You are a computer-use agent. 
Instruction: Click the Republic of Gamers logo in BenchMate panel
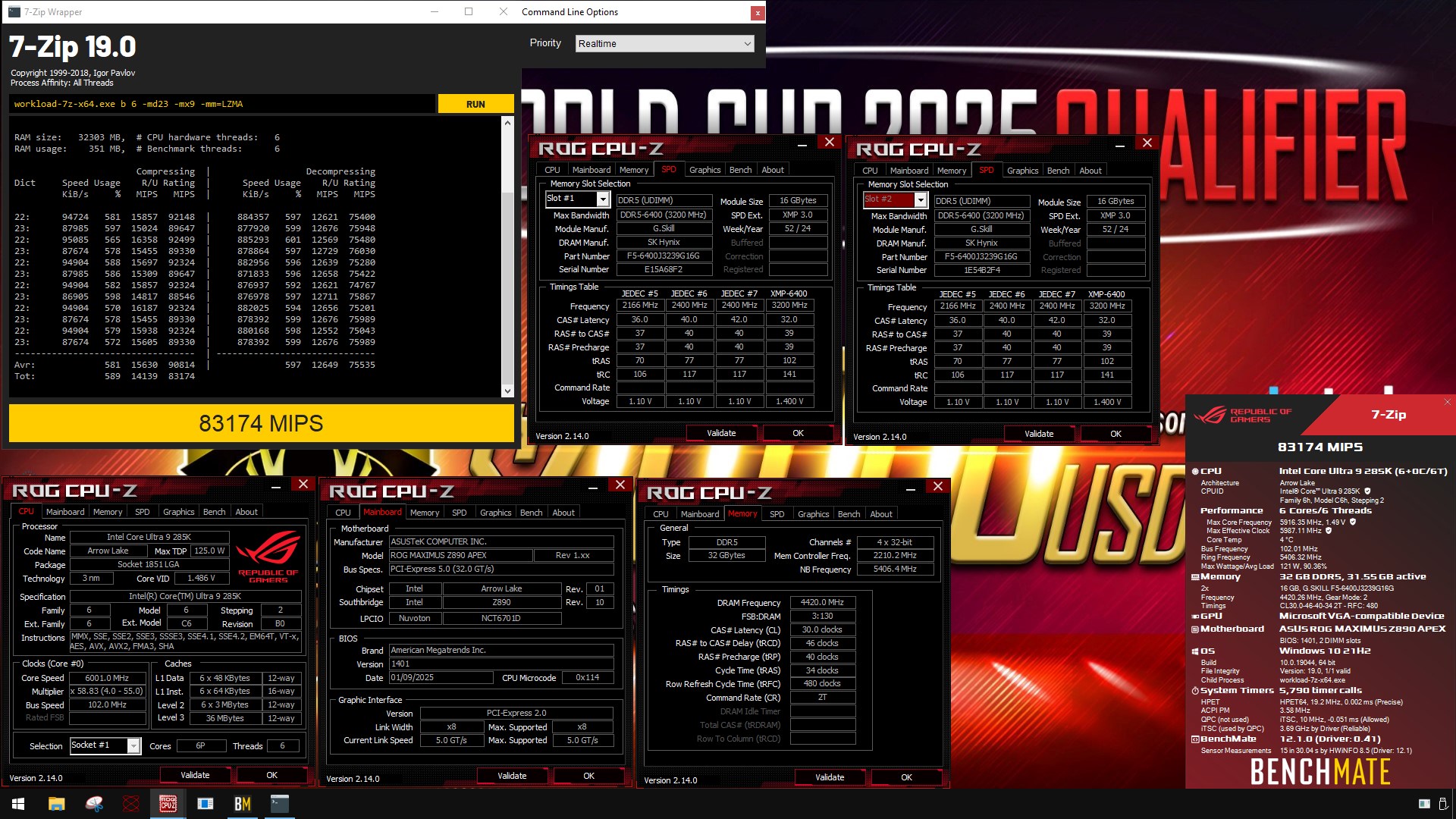1242,416
